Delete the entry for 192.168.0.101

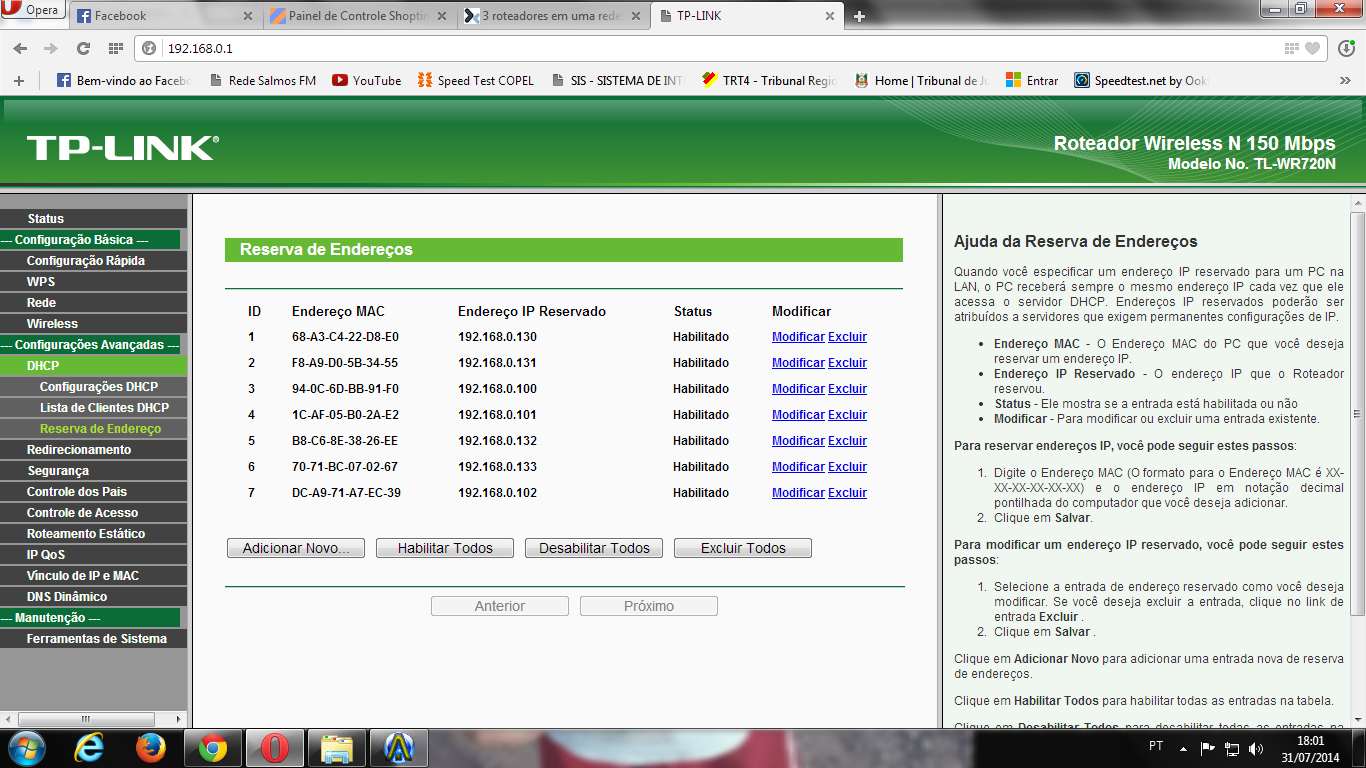847,415
